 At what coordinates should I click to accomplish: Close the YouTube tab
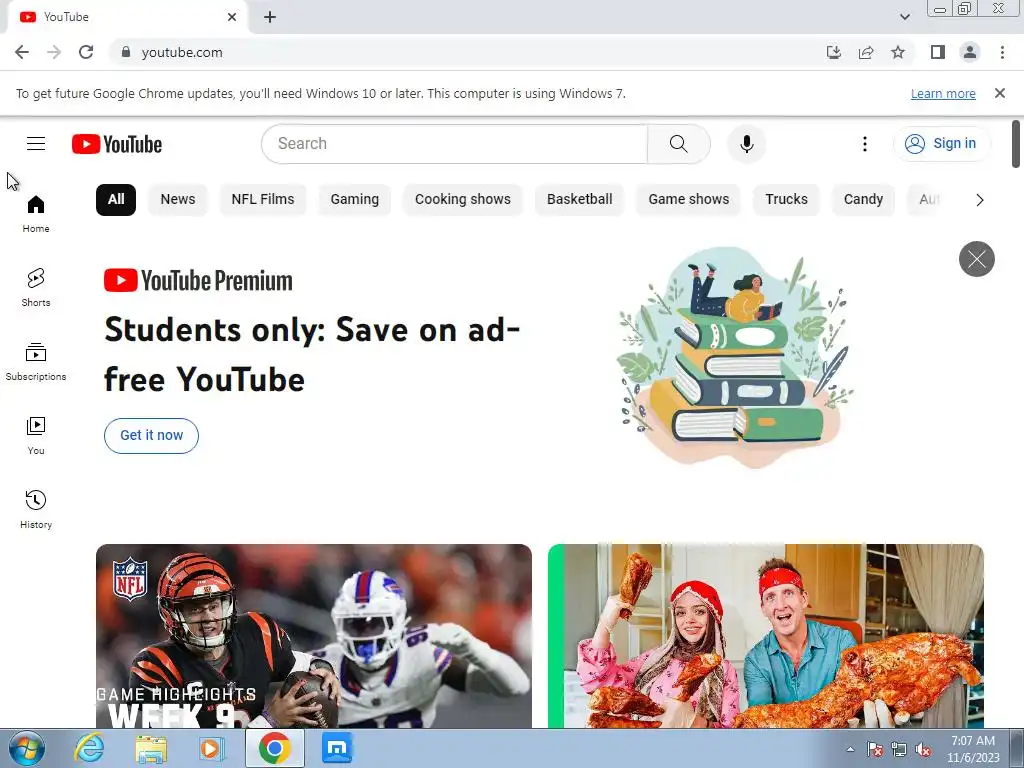232,17
